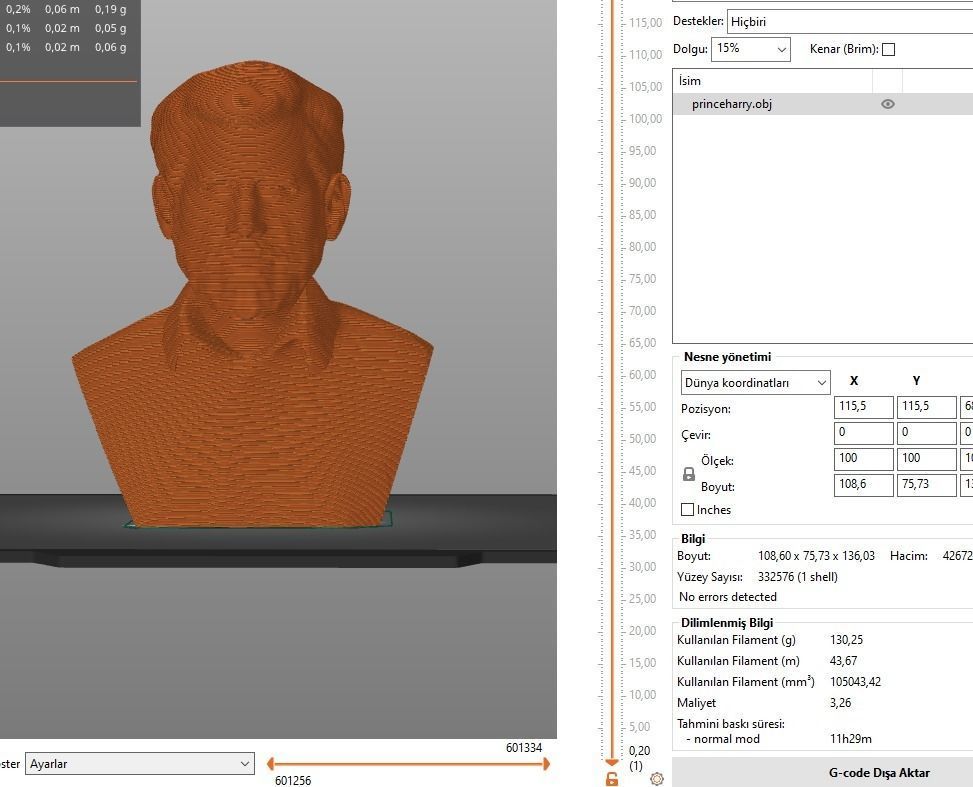973x787 pixels.
Task: Click the 50,00 mark on the layer ruler
Action: 642,439
